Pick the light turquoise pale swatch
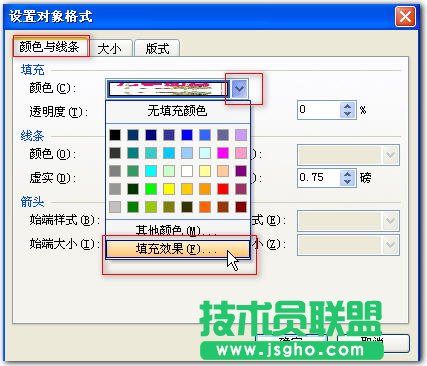 pos(205,153)
